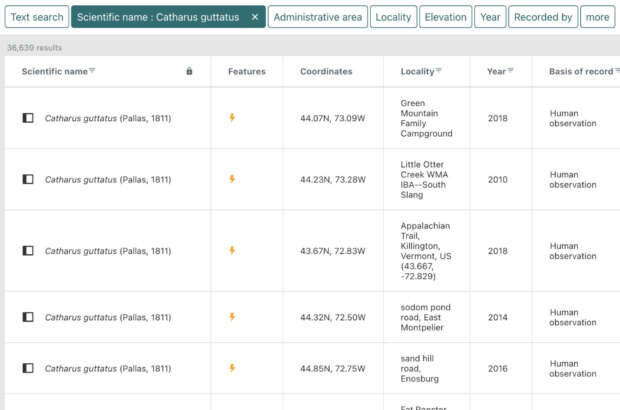The image size is (620, 410).
Task: Click lightning features icon in sodom pond row
Action: tap(232, 317)
